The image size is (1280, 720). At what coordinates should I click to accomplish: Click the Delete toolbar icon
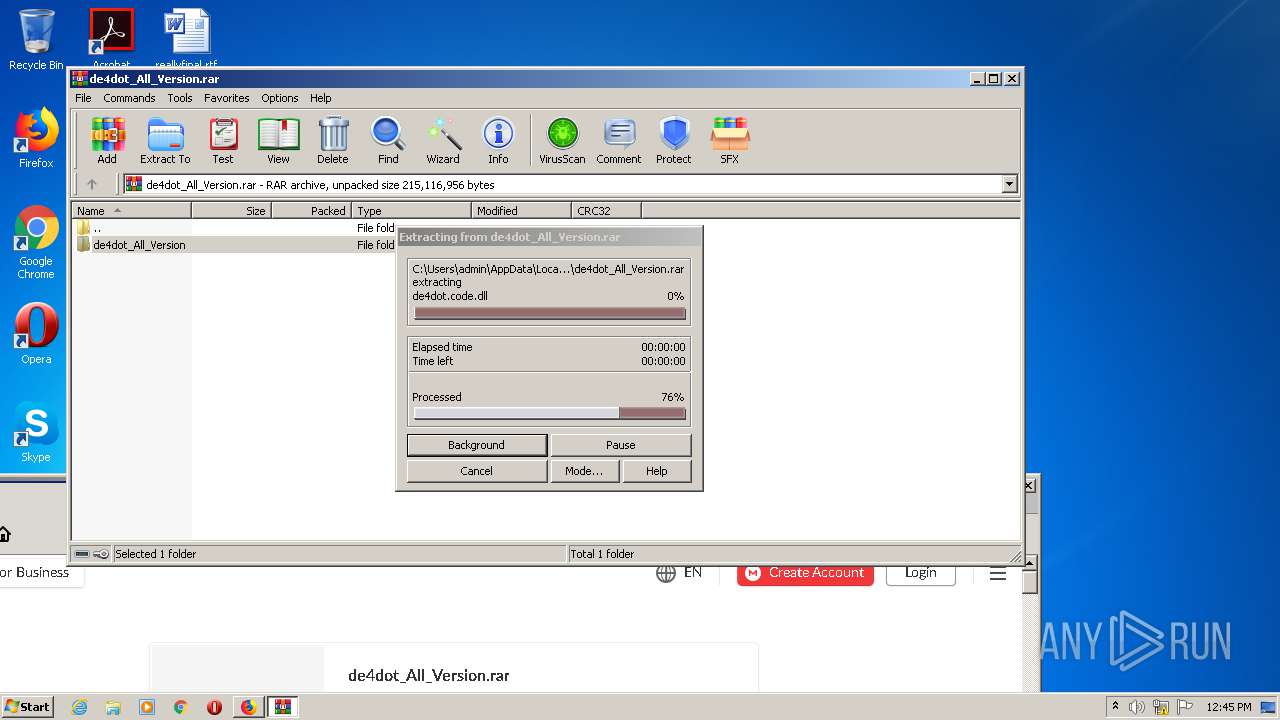pos(333,140)
